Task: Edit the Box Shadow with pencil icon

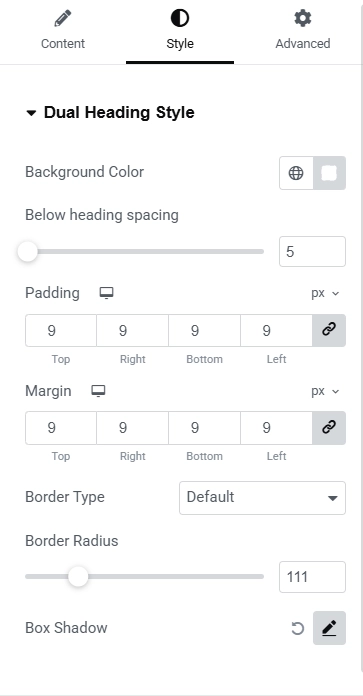Action: 329,628
